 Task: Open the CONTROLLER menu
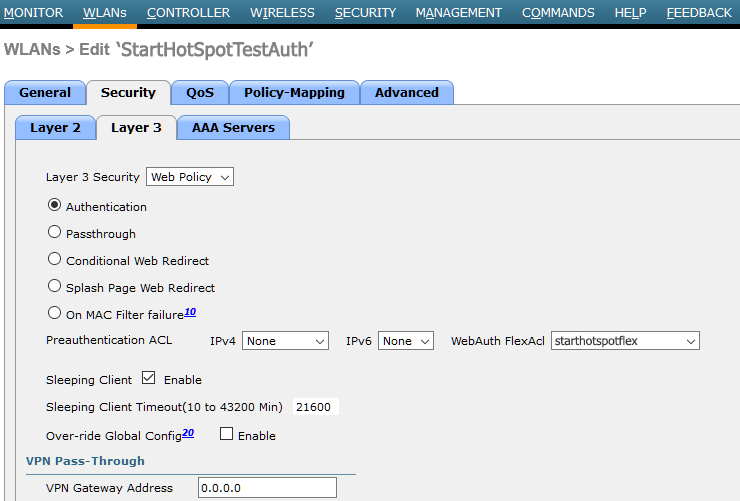[188, 13]
